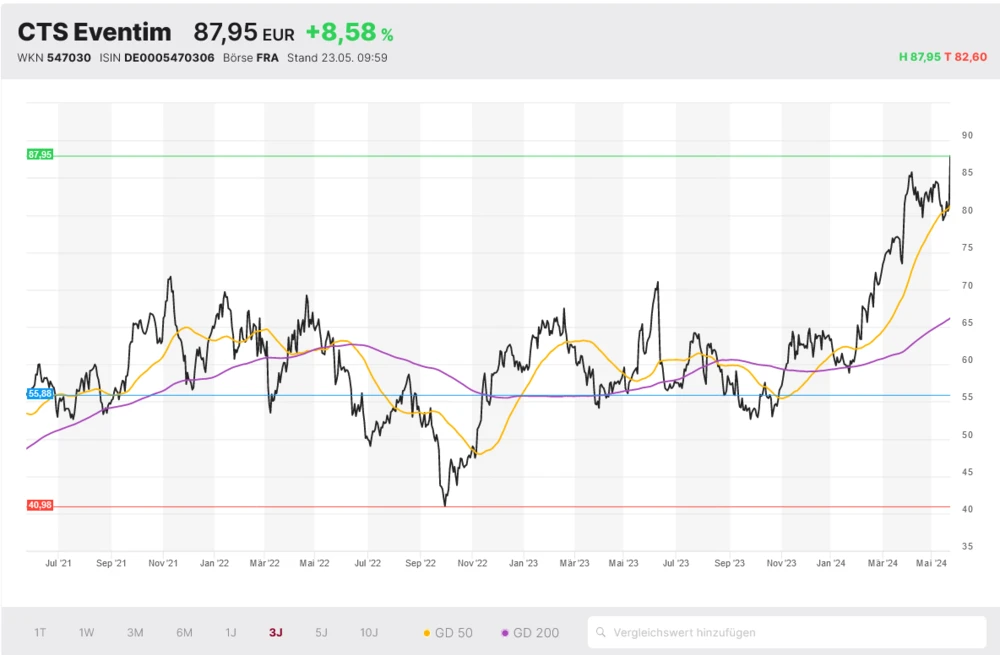This screenshot has height=655, width=1000.
Task: Click the daily high H 87,95 value
Action: 919,58
